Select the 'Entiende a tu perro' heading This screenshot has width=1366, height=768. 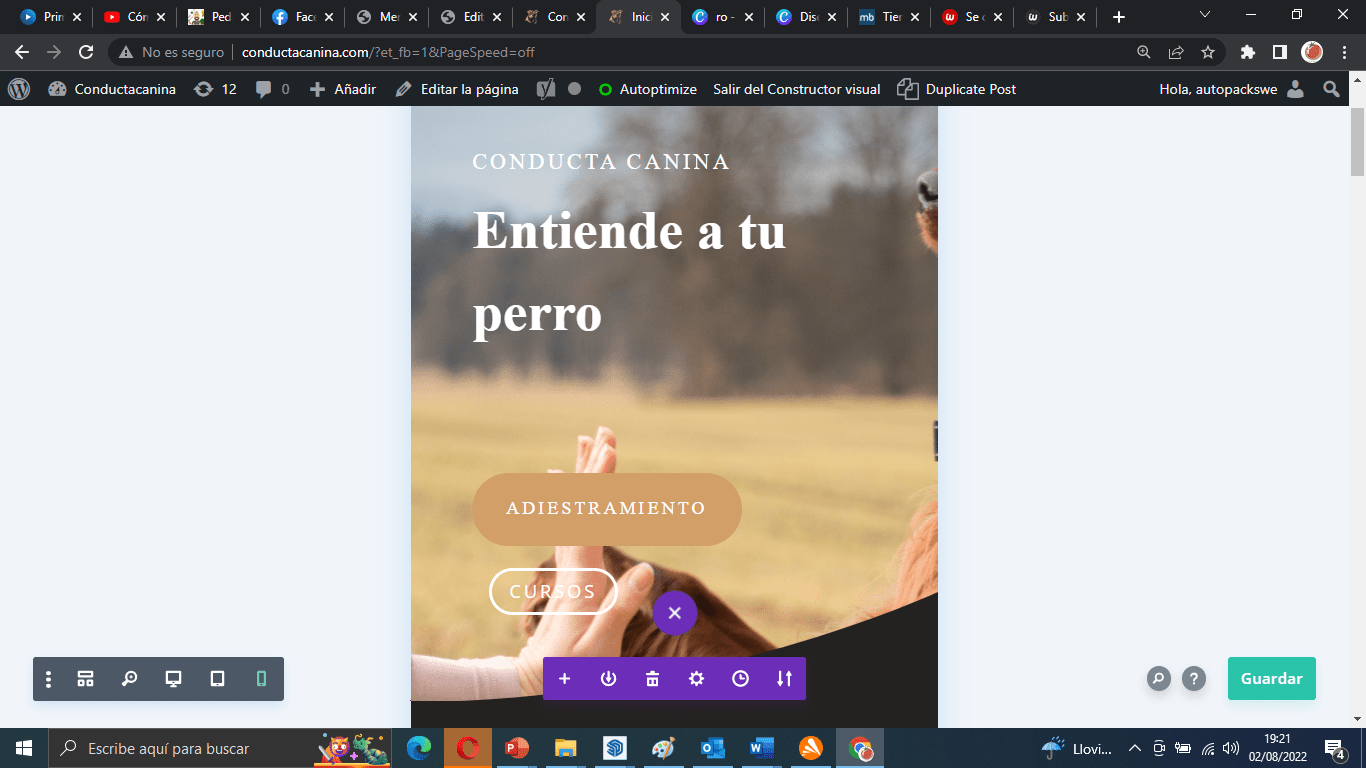click(629, 272)
